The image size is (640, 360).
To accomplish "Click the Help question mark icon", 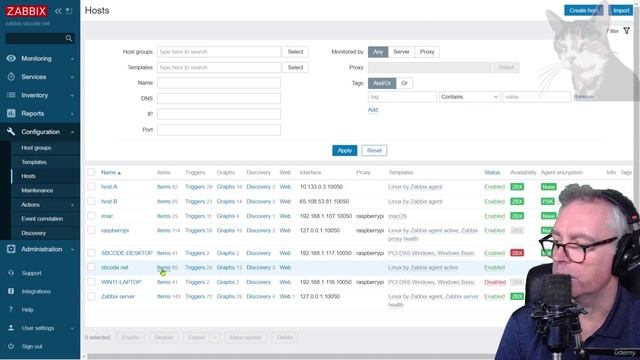I will 11,309.
